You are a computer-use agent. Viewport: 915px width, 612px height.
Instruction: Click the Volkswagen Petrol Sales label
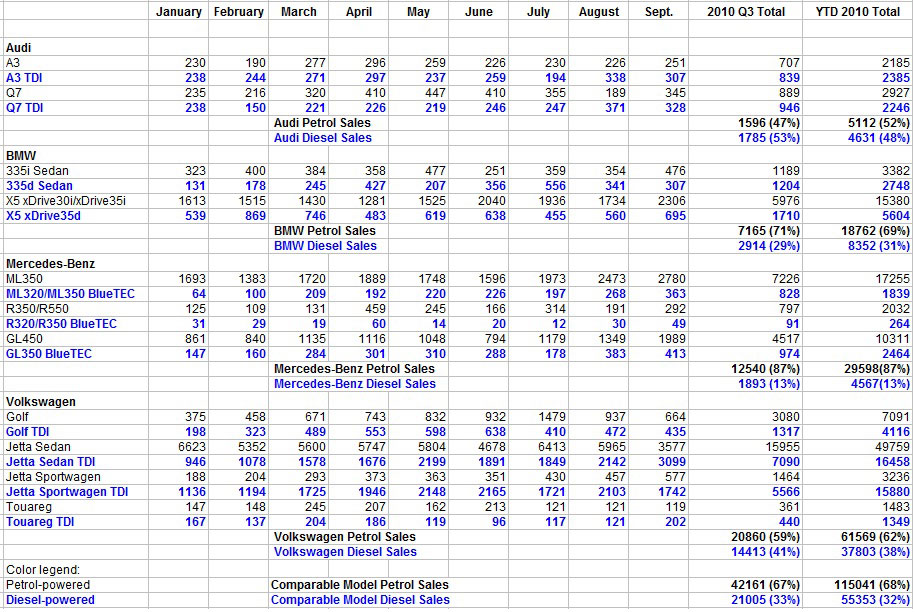click(x=345, y=537)
